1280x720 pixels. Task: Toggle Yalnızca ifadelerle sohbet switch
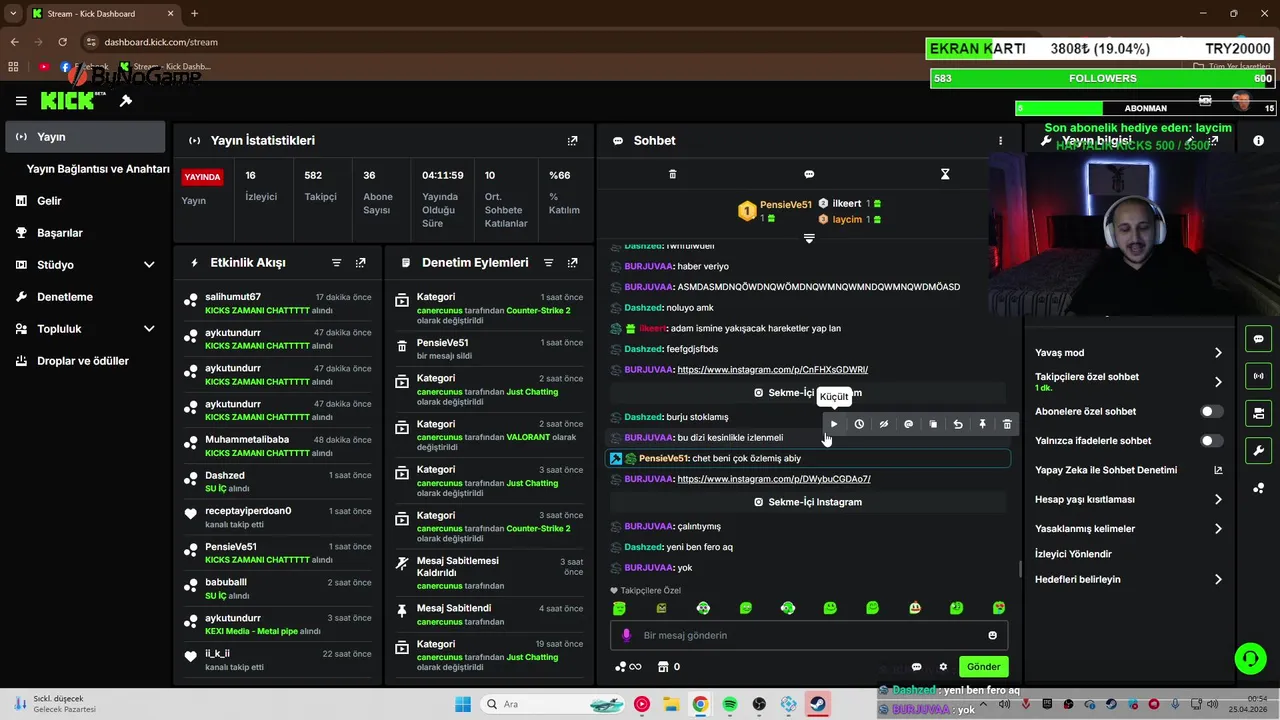click(1211, 441)
